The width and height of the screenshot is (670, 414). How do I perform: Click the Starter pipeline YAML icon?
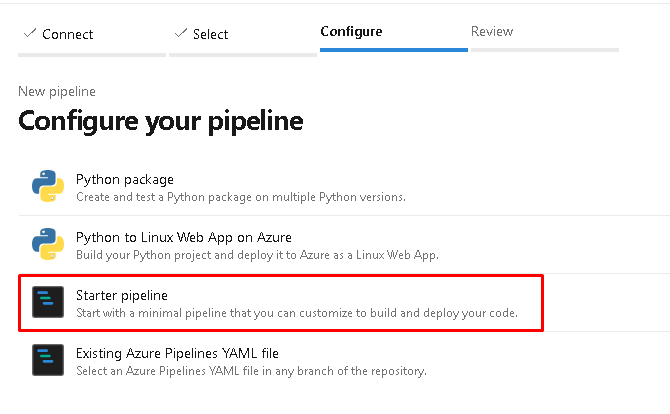coord(48,303)
